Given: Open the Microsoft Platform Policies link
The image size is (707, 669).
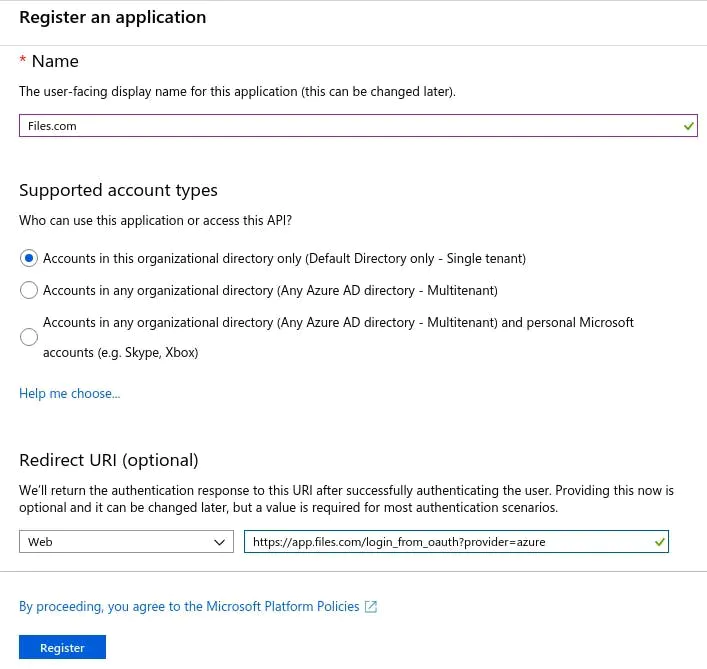Looking at the screenshot, I should tap(189, 607).
